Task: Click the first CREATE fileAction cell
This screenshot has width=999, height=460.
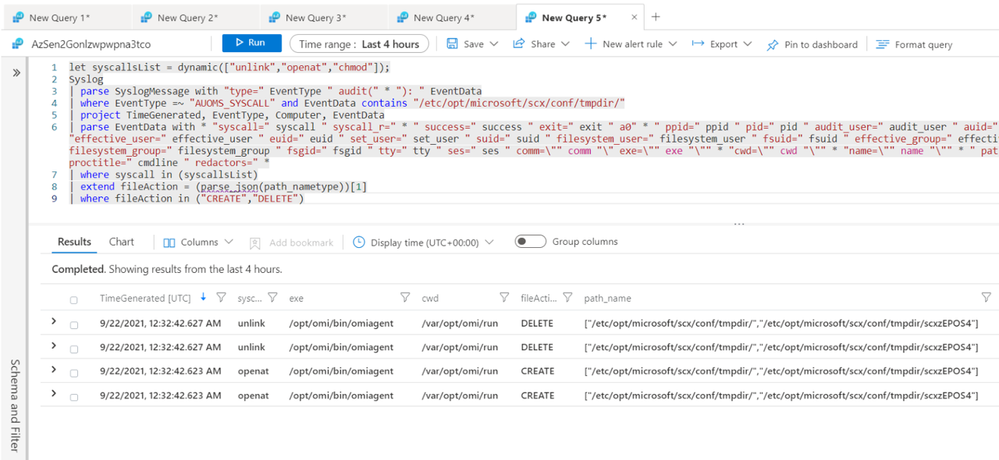Action: (537, 371)
